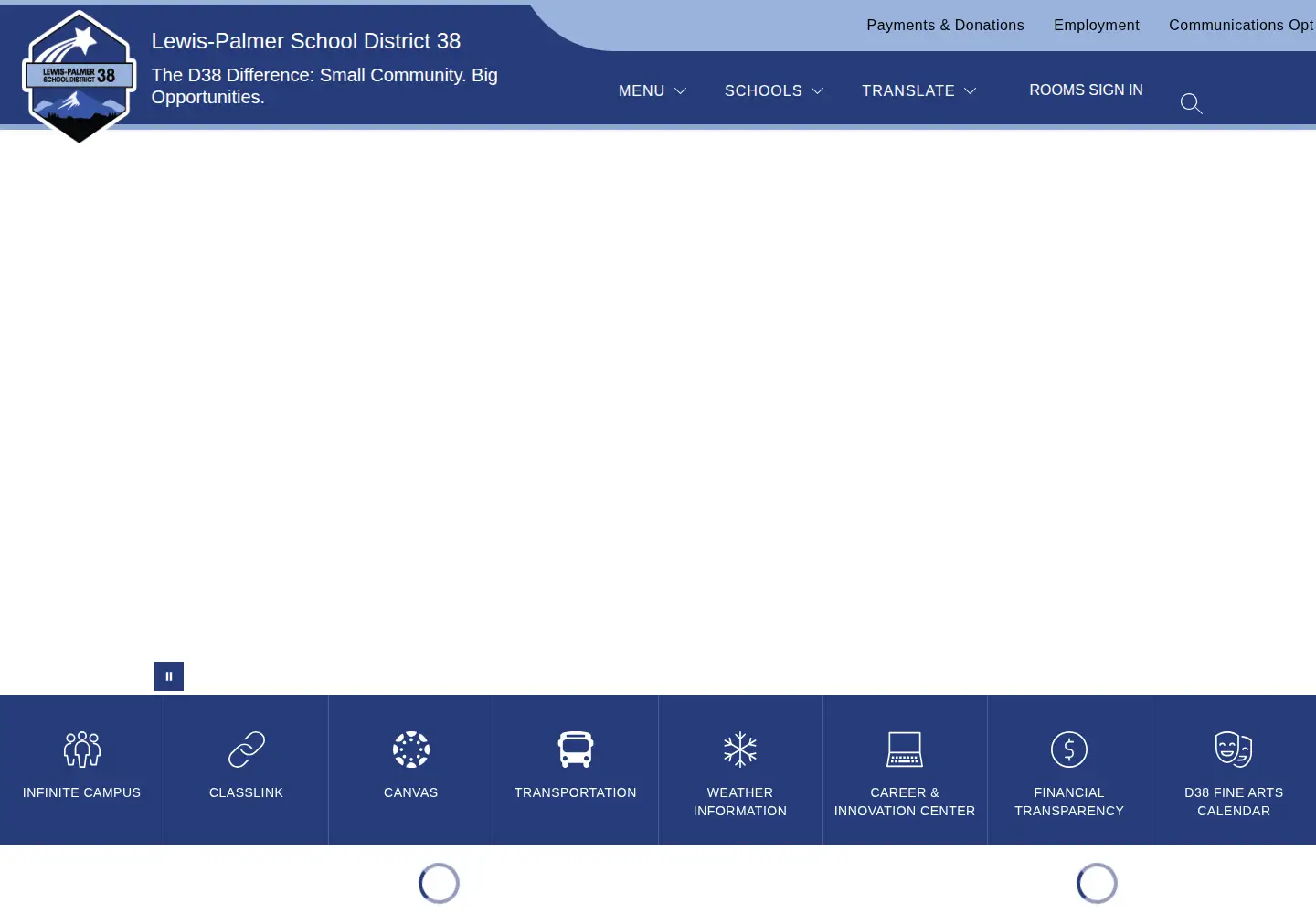Click the Canvas circular logo icon
This screenshot has width=1316, height=914.
click(411, 749)
